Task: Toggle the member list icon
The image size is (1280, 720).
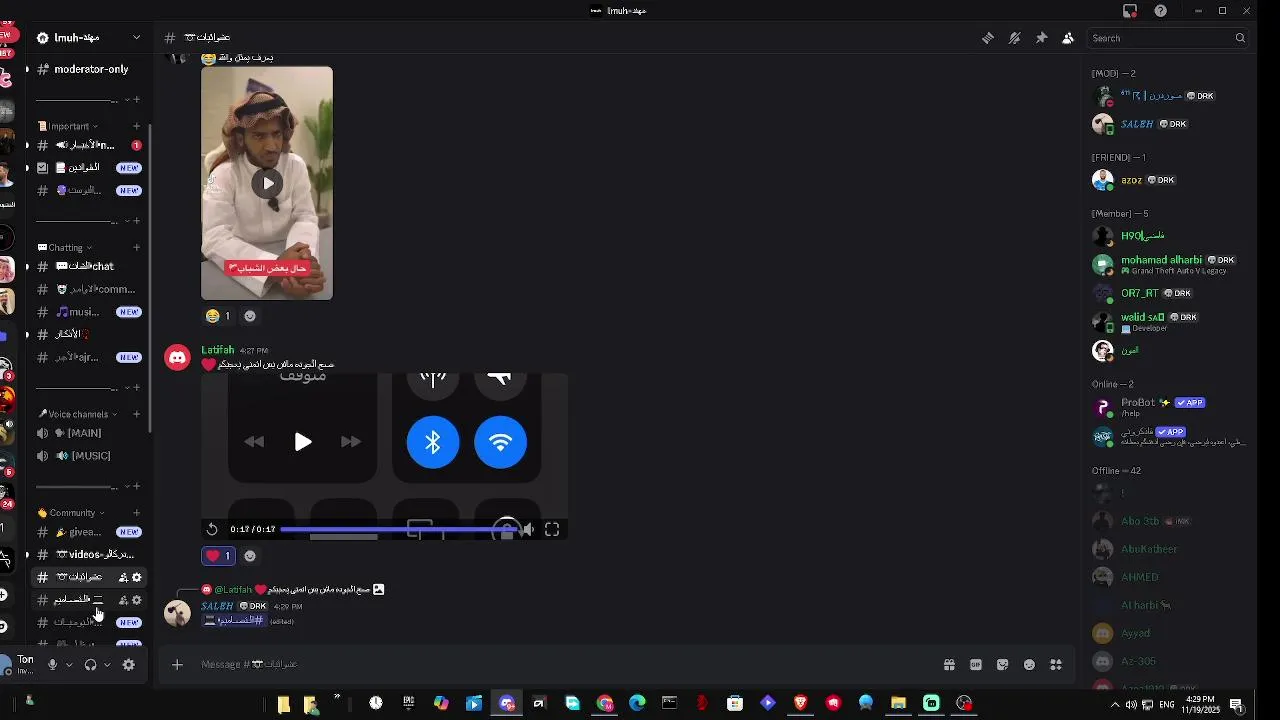Action: [x=1068, y=38]
